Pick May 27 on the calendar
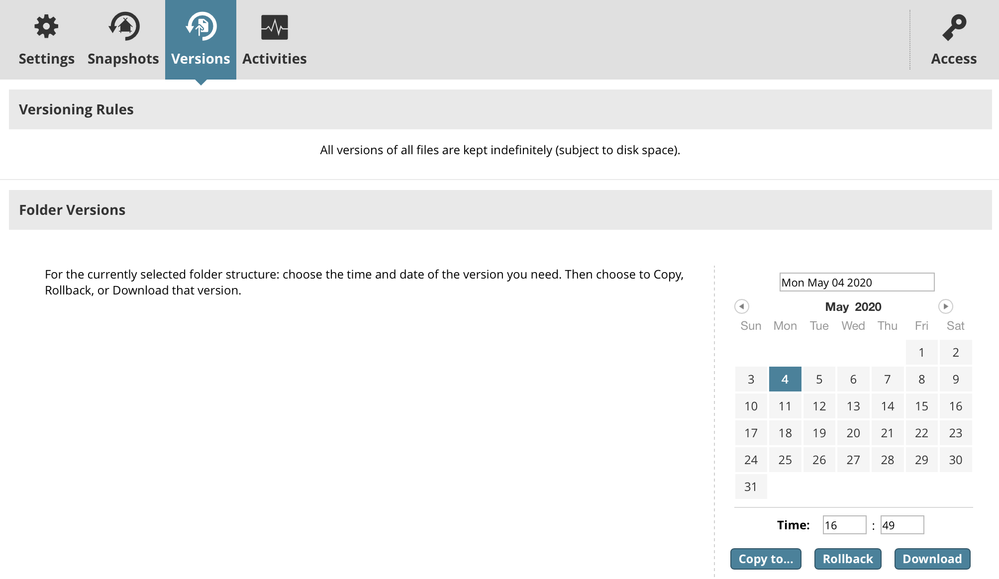 point(853,460)
